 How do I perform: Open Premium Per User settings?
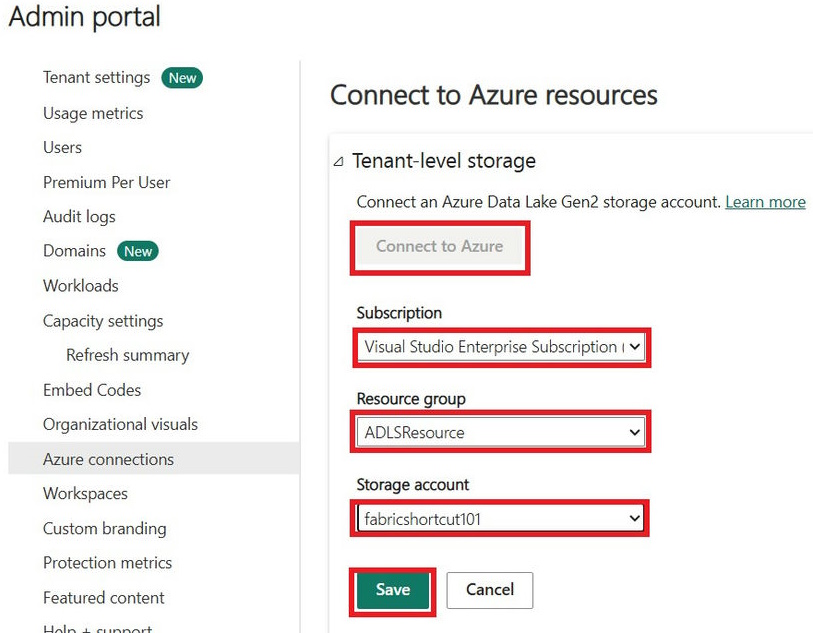point(106,182)
